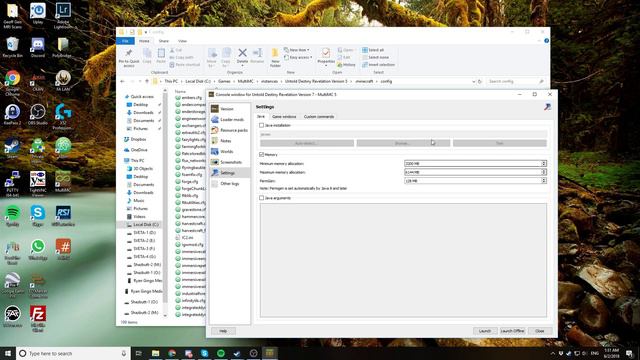Image resolution: width=640 pixels, height=360 pixels.
Task: Open the Recycle Bin on desktop
Action: point(13,48)
